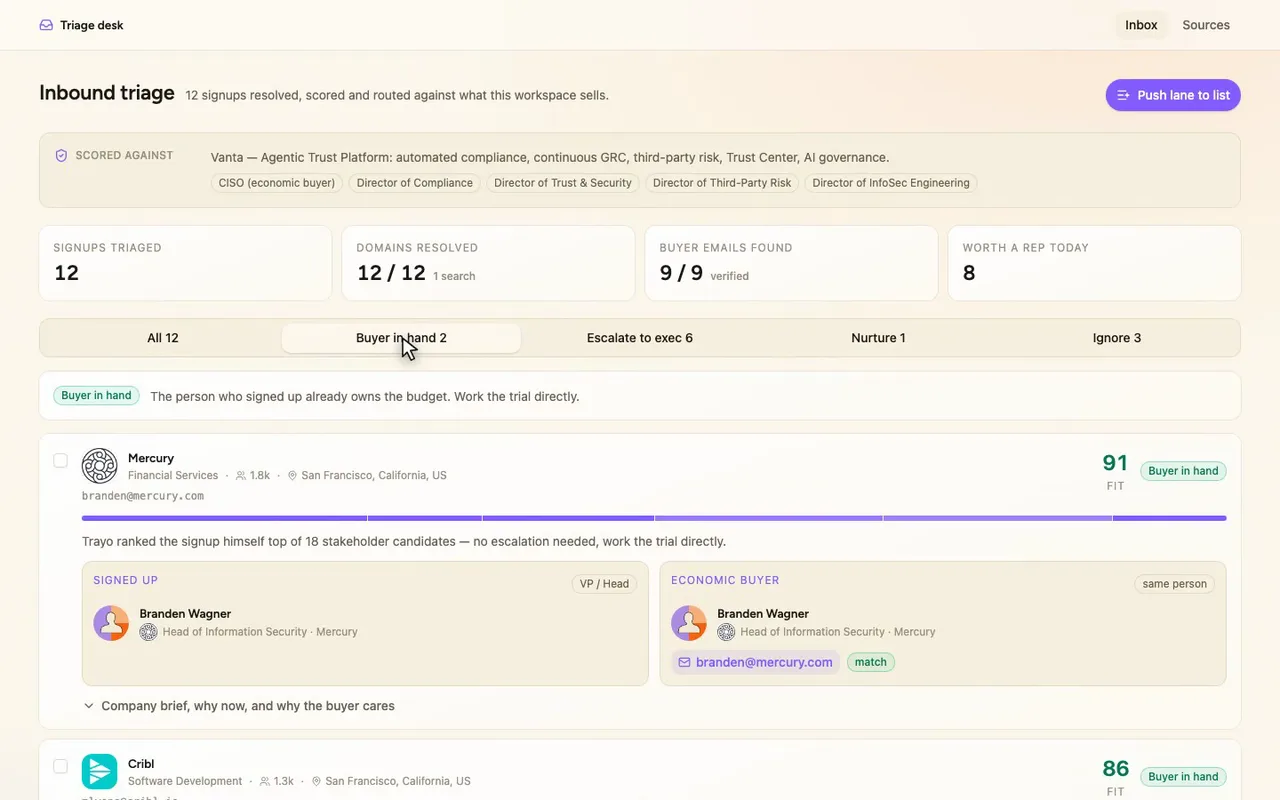Click the Domains Resolved 12 / 12 card
The height and width of the screenshot is (800, 1280).
click(488, 263)
